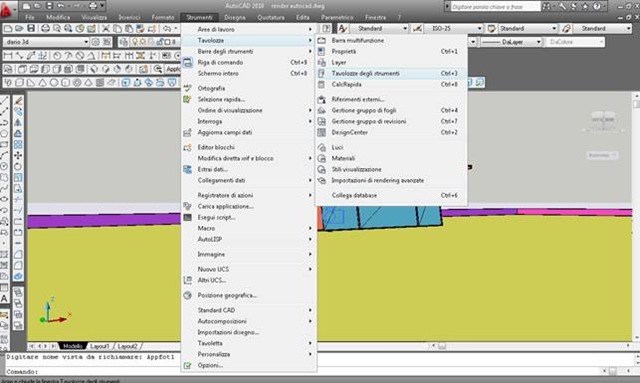Screen dimensions: 640x383
Task: Expand the dario 3d workspace dropdown
Action: (46, 42)
